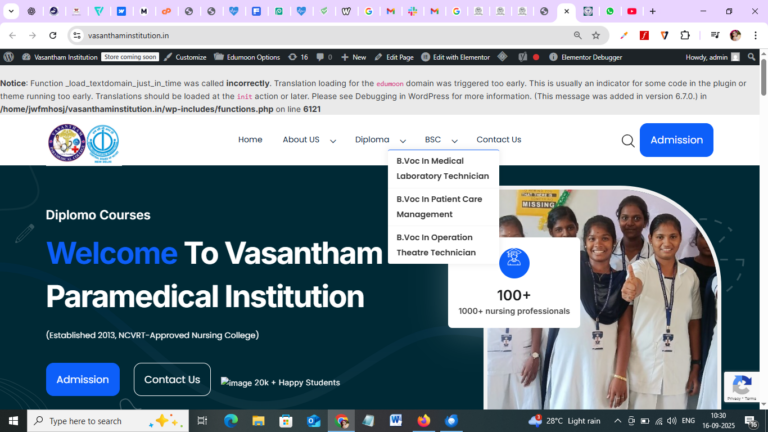Click the site search magnifier icon
Screen dimensions: 768x432
[x=628, y=141]
